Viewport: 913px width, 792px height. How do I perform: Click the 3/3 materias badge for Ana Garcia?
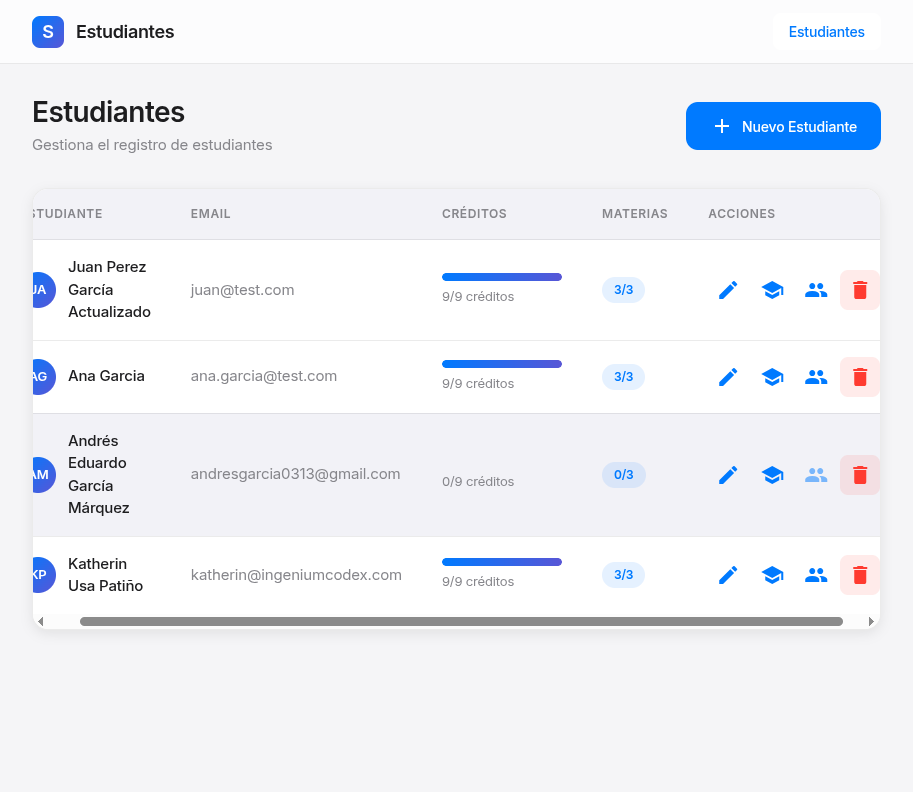point(623,377)
